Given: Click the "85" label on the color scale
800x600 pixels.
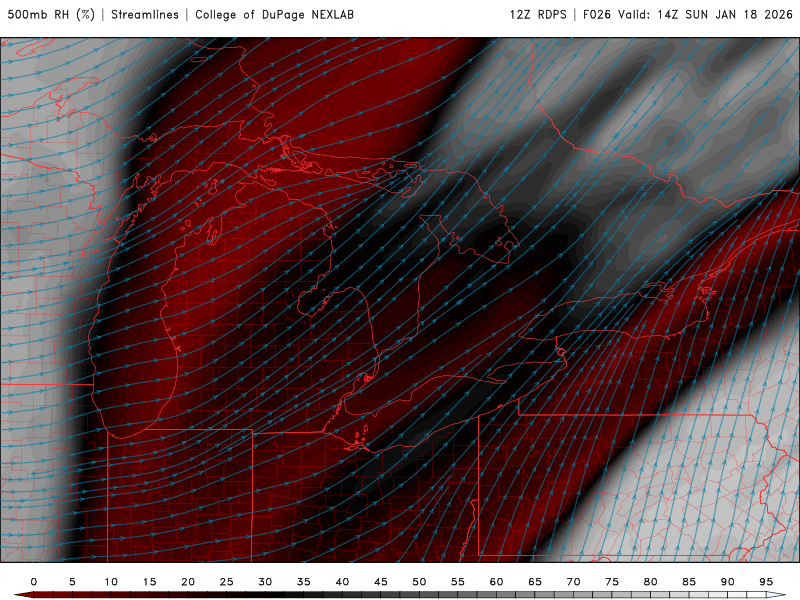Looking at the screenshot, I should tap(689, 582).
